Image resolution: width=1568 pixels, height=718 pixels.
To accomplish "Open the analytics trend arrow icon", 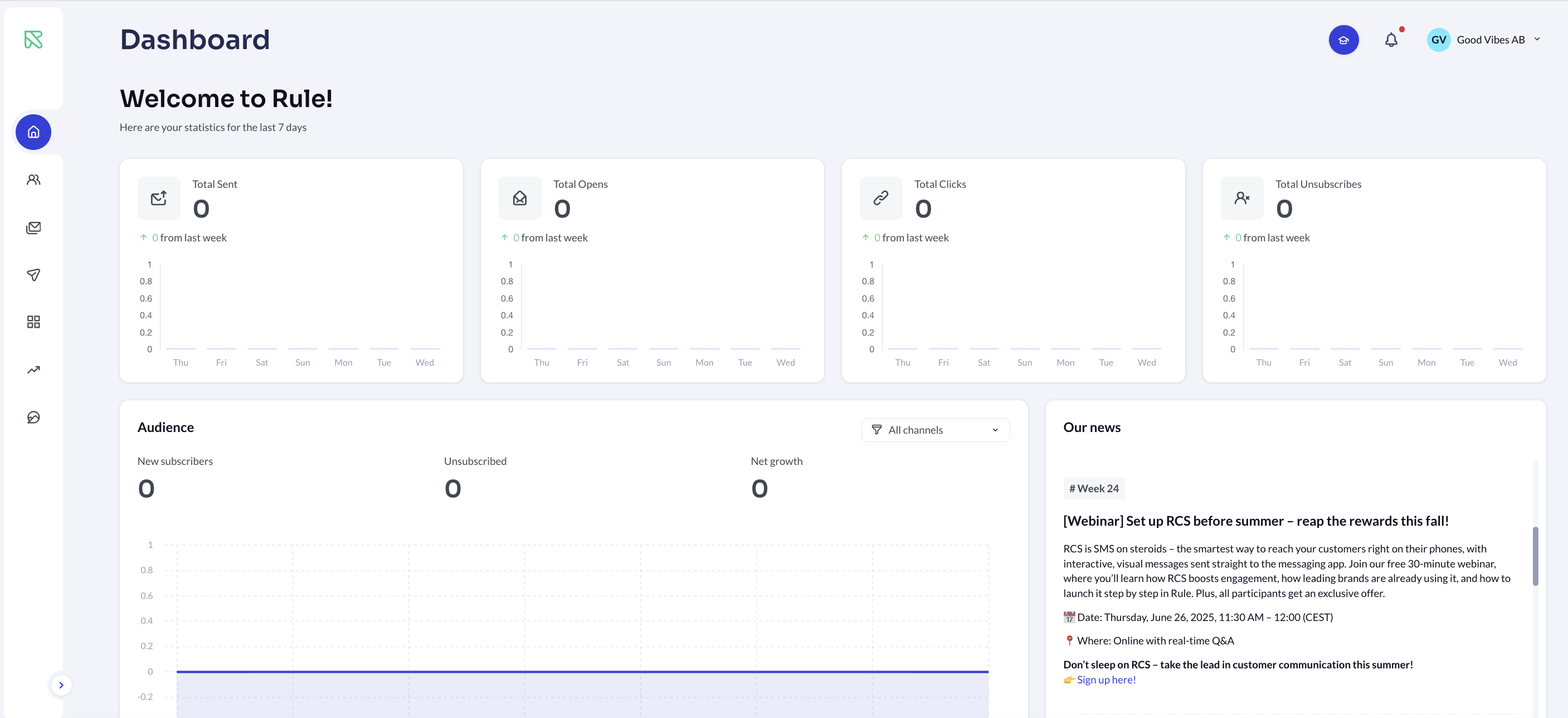I will coord(33,370).
